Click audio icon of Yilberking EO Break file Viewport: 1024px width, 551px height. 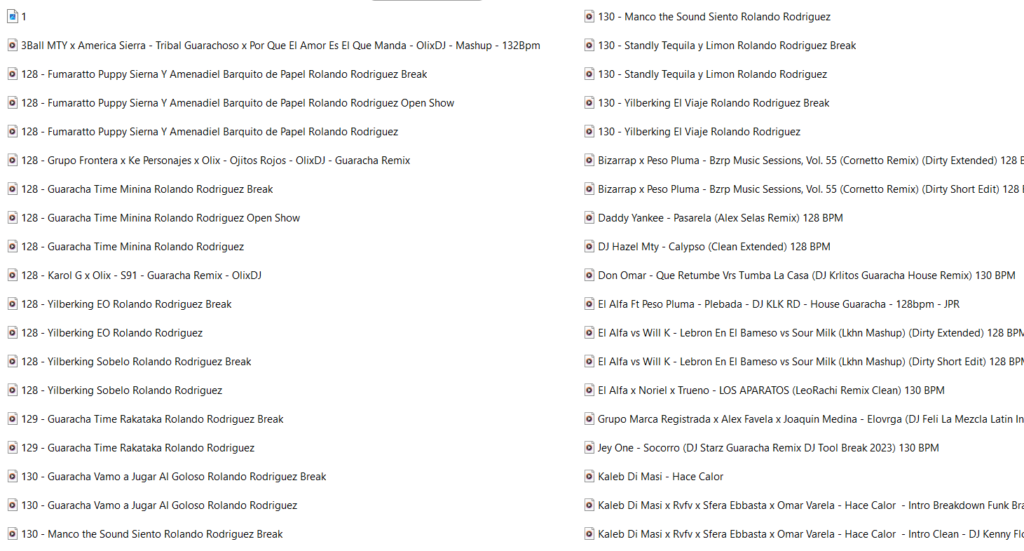coord(12,304)
